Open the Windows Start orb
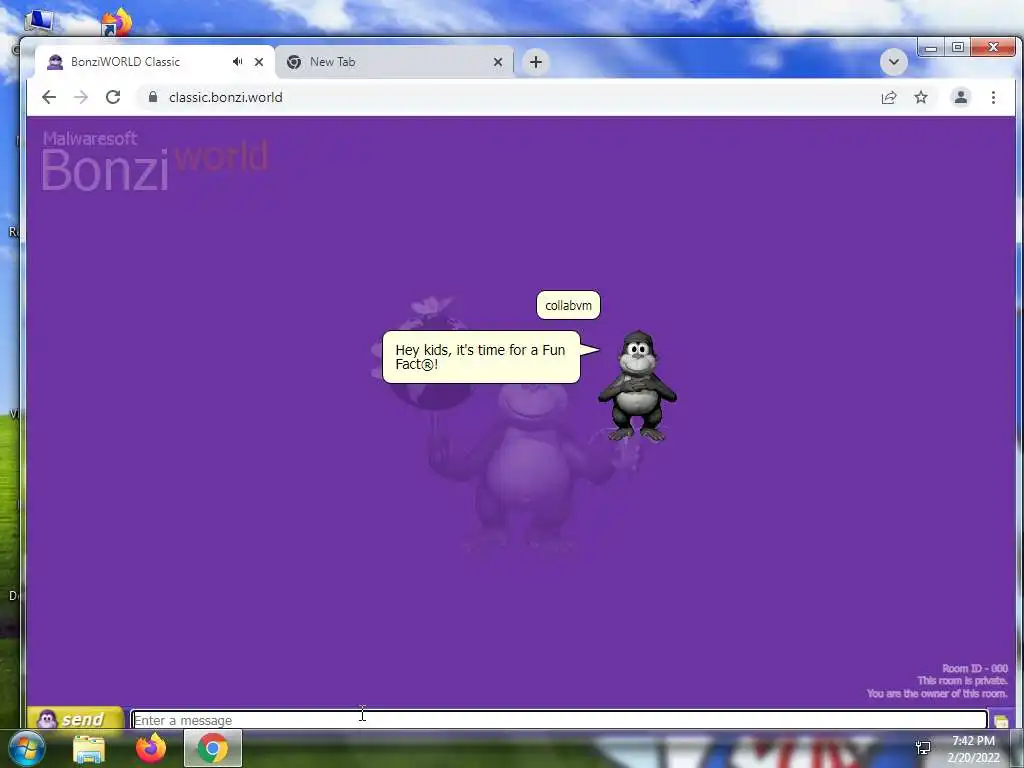 27,748
